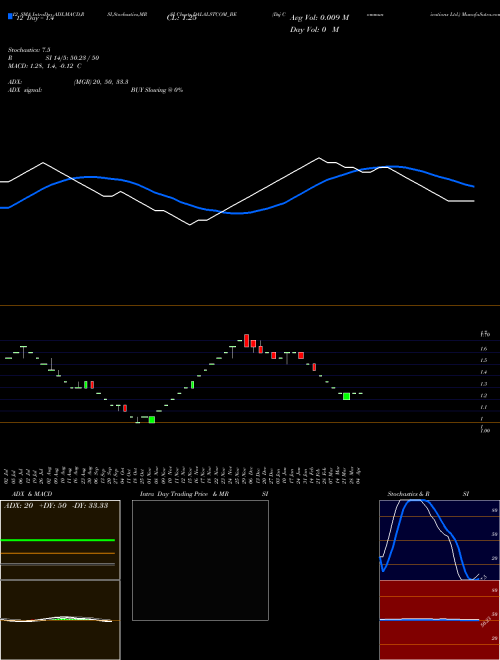Click the 'ADX: 20 +DY: 50 -DY: 33.33' header
This screenshot has width=500, height=660.
click(55, 506)
